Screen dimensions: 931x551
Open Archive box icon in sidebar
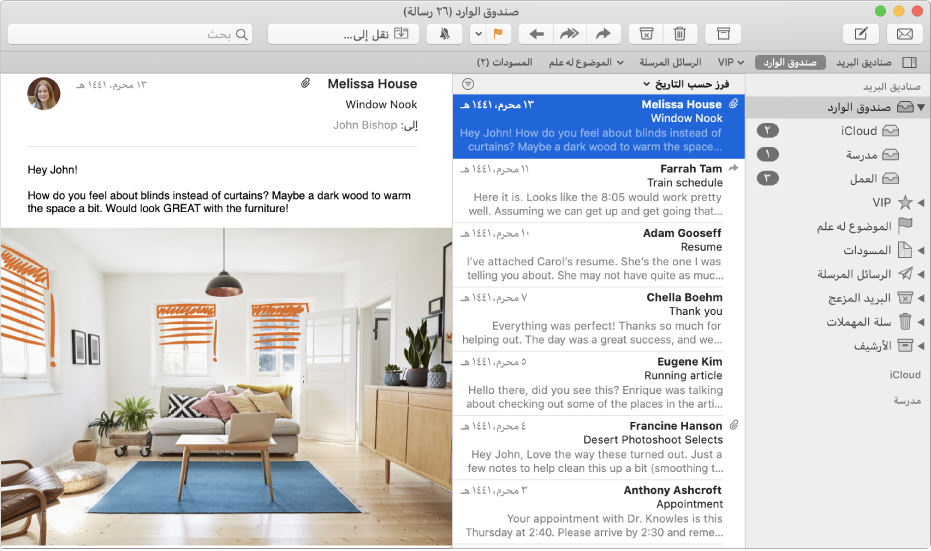(x=905, y=345)
